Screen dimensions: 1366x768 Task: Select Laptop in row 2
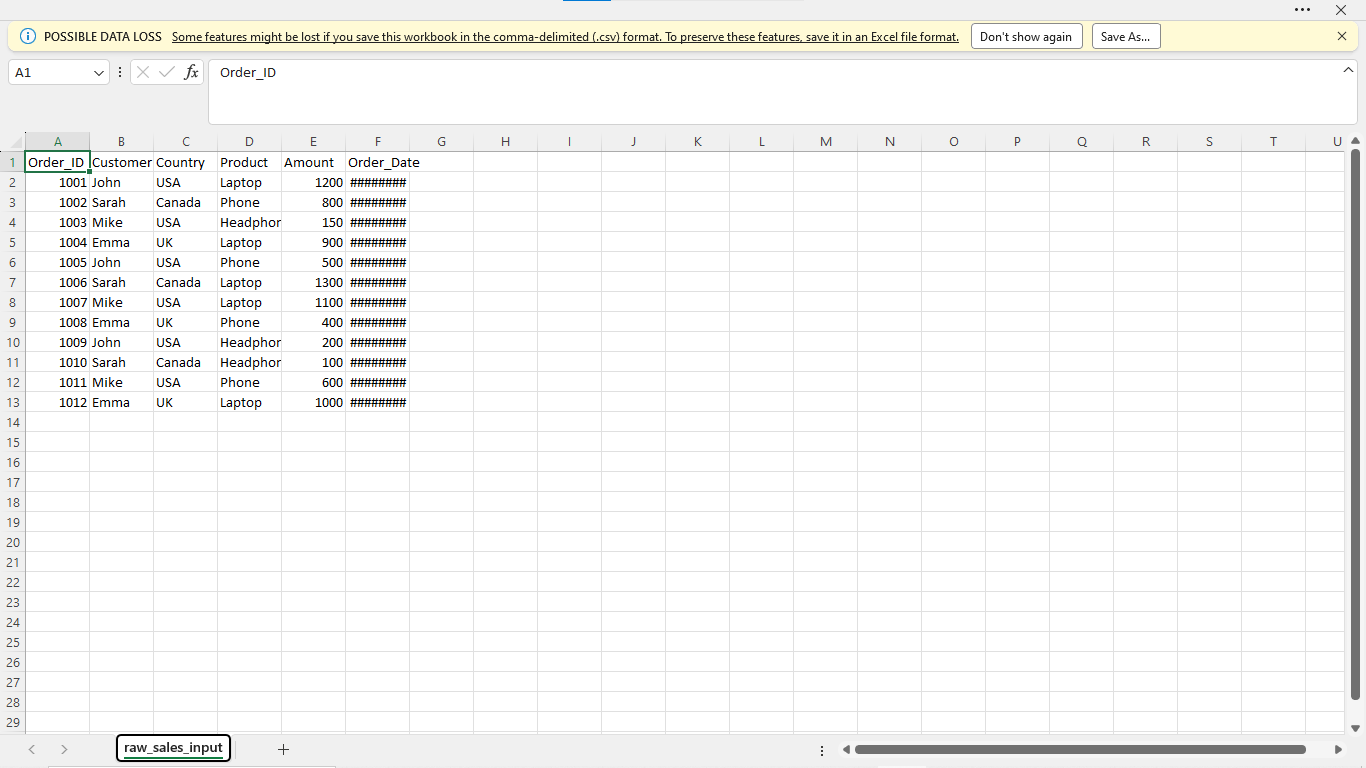point(250,182)
